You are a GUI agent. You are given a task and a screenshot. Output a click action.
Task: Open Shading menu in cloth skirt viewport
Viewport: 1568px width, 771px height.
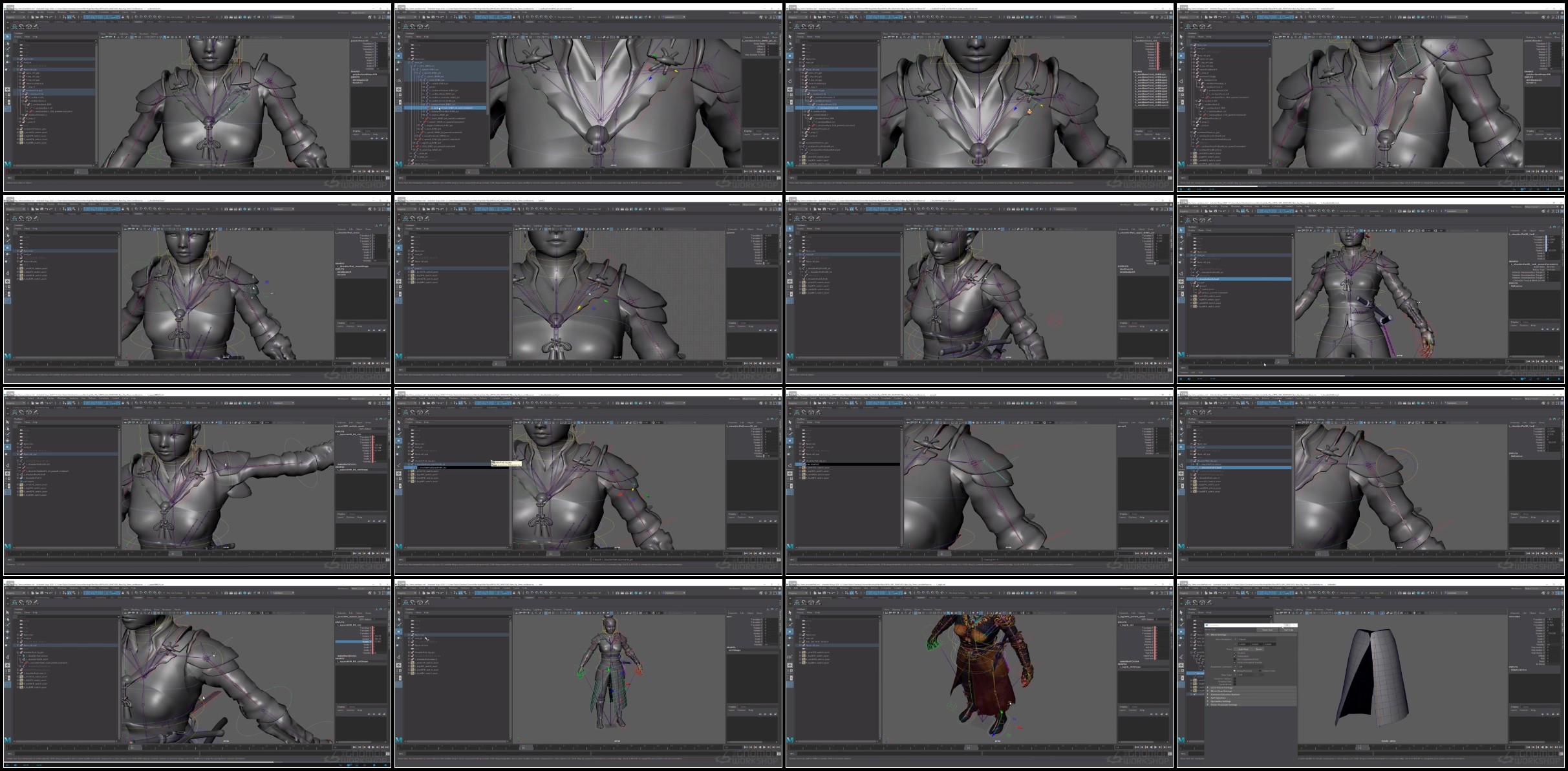tap(1287, 609)
